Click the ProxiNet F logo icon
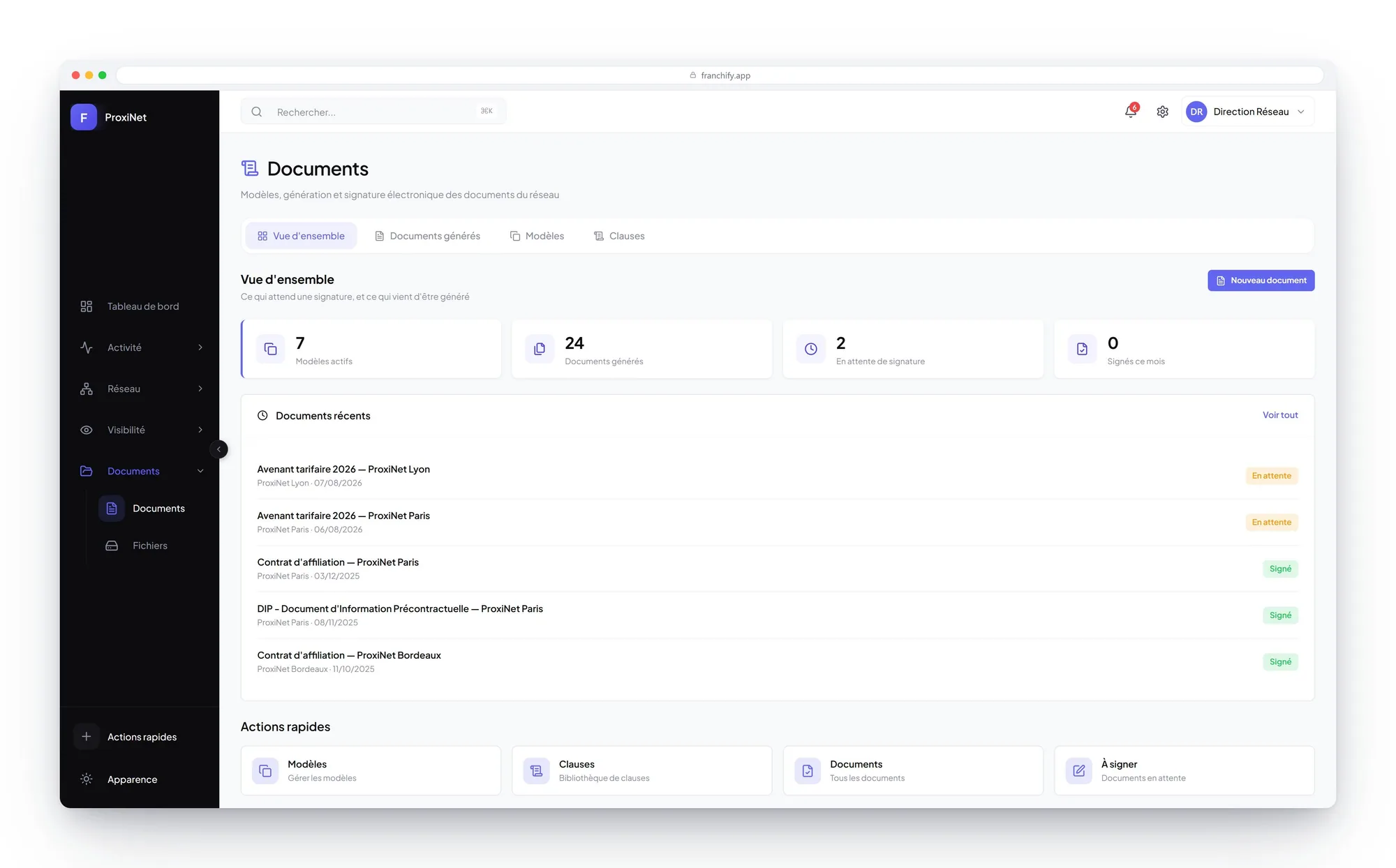The height and width of the screenshot is (868, 1396). (x=84, y=117)
